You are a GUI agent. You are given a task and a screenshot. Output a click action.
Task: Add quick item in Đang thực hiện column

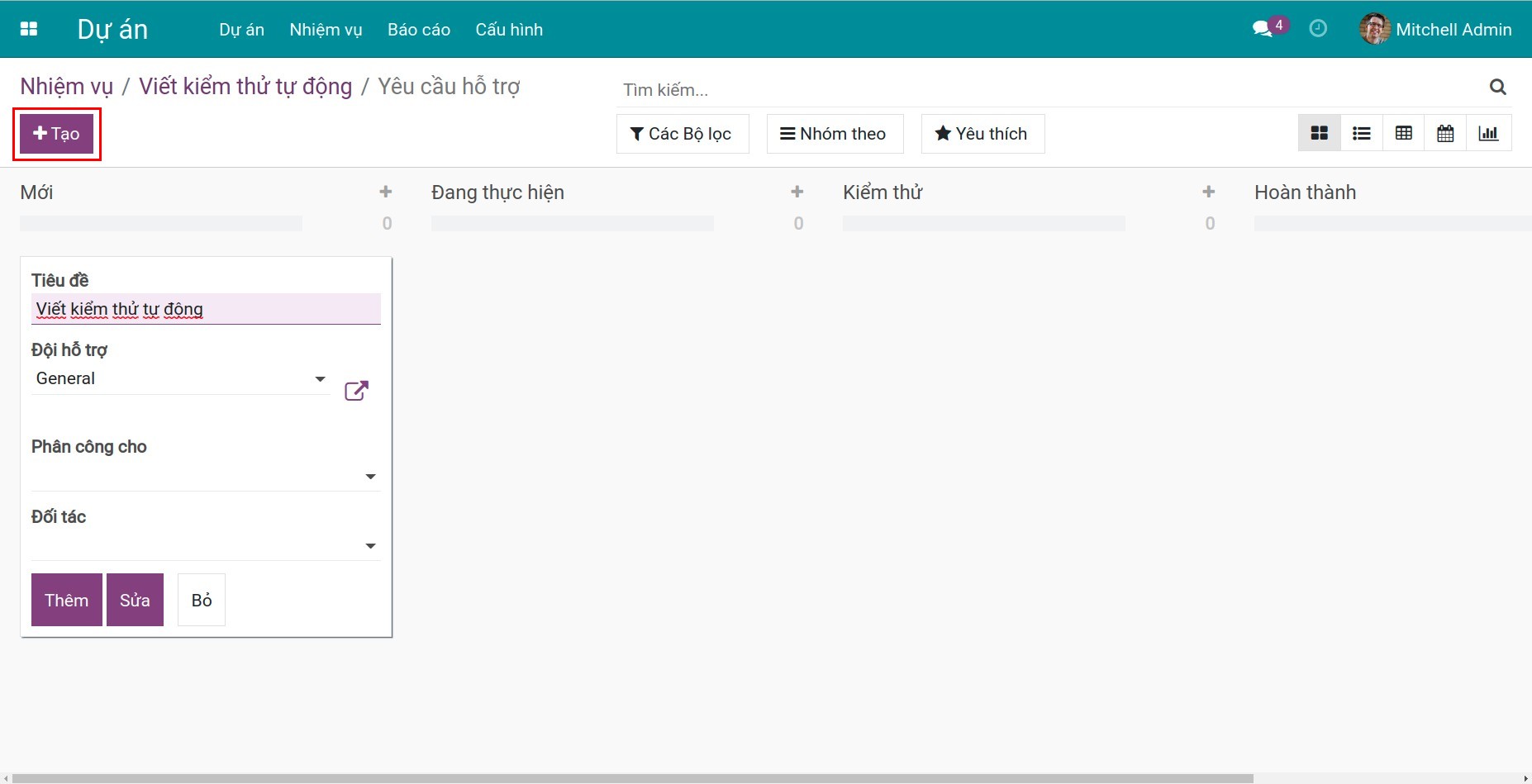(797, 192)
